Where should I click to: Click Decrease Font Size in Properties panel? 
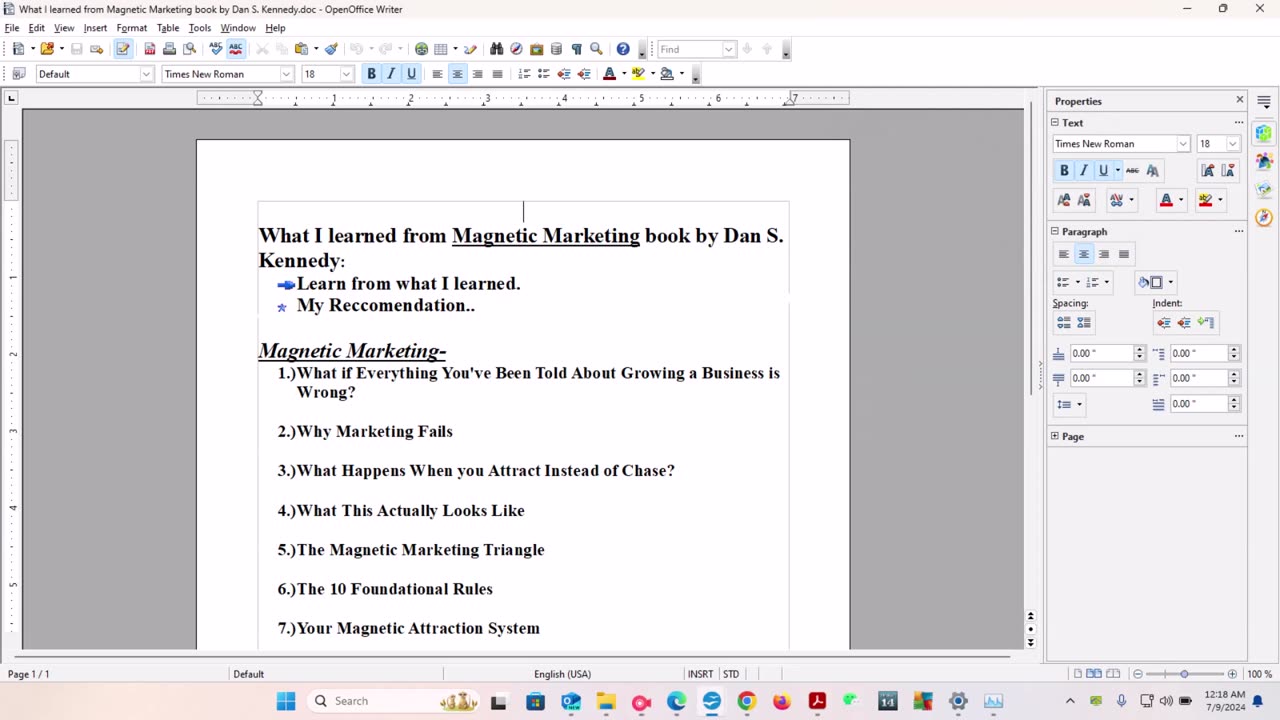1228,170
